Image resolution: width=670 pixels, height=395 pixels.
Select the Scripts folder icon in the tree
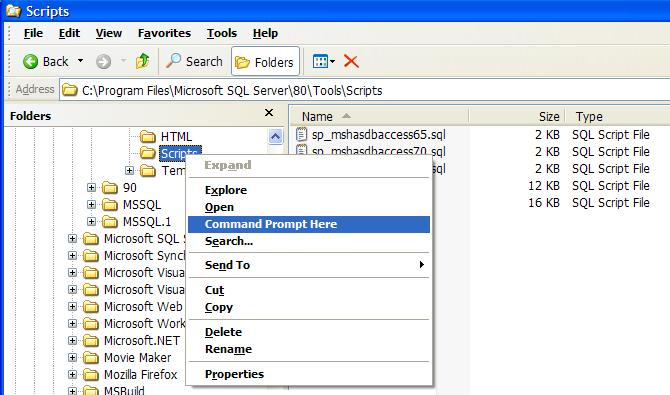[148, 153]
